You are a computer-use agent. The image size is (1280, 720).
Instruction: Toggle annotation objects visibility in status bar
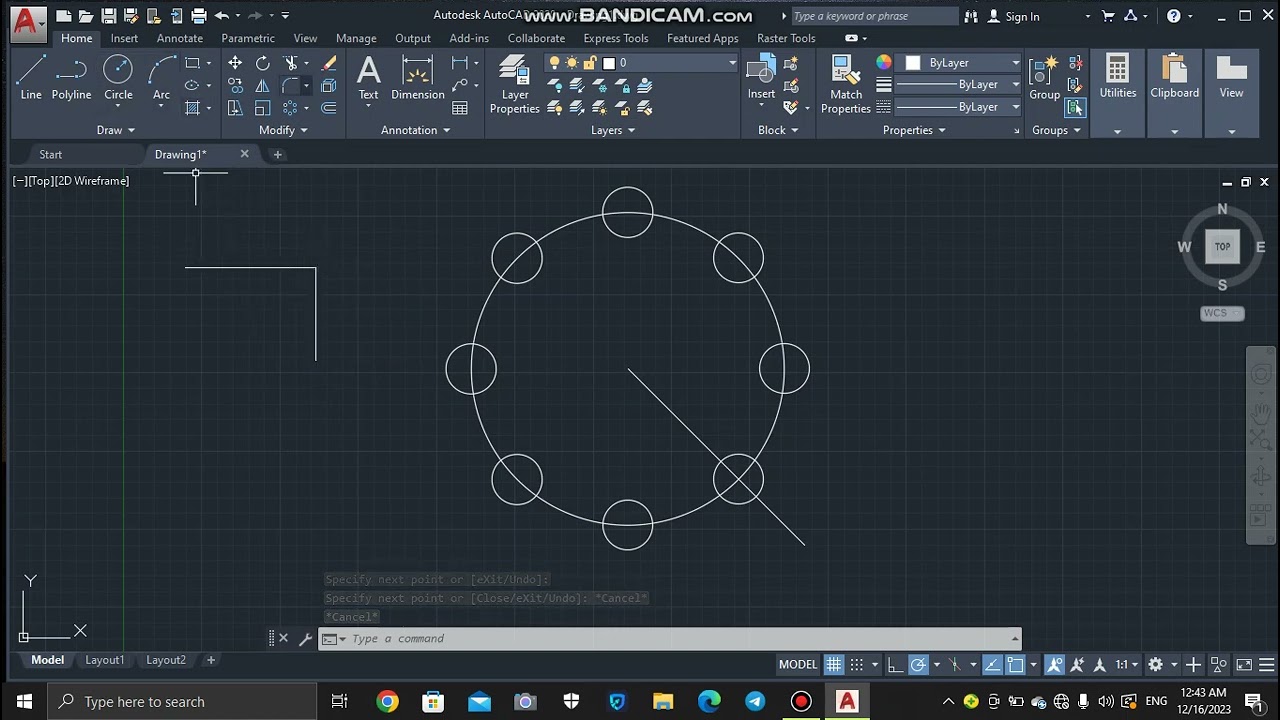pos(1054,664)
